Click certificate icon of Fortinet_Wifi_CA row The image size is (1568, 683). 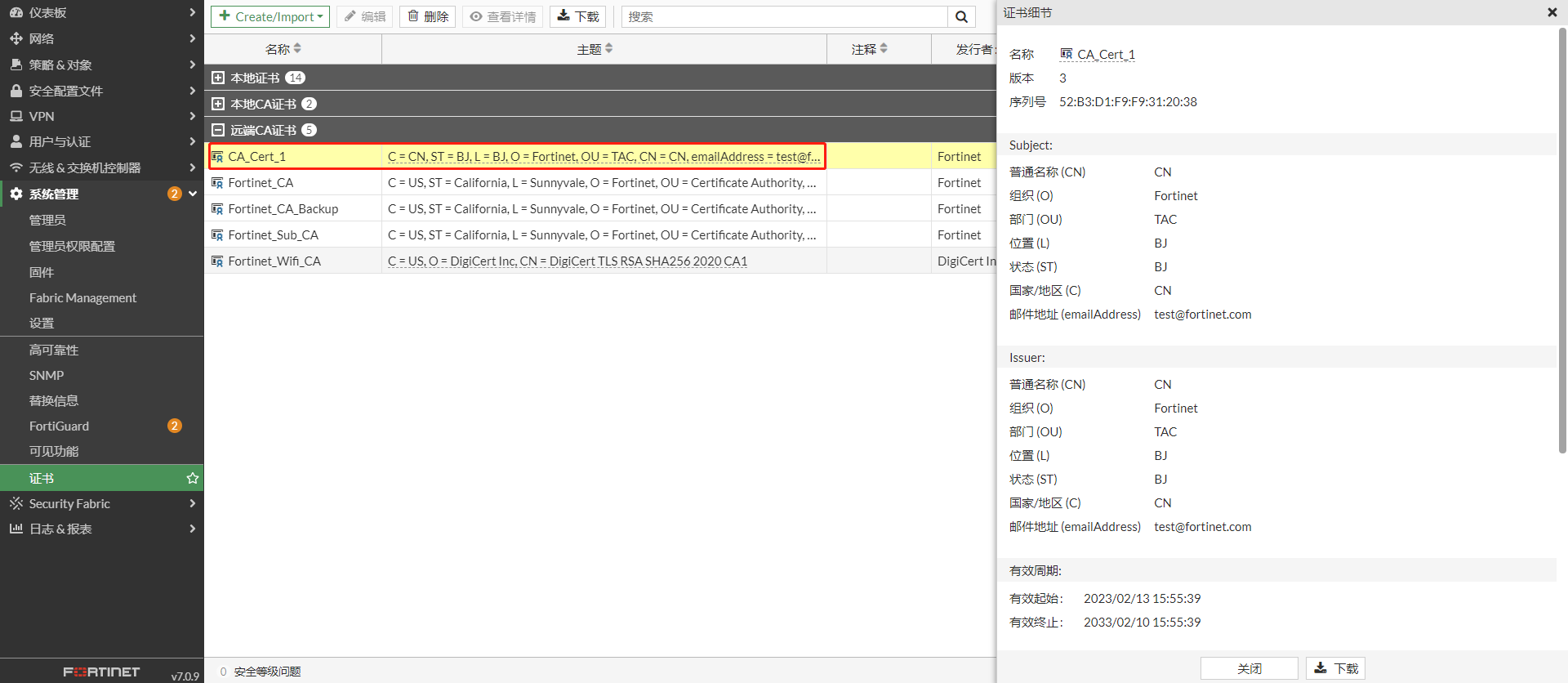(x=217, y=261)
